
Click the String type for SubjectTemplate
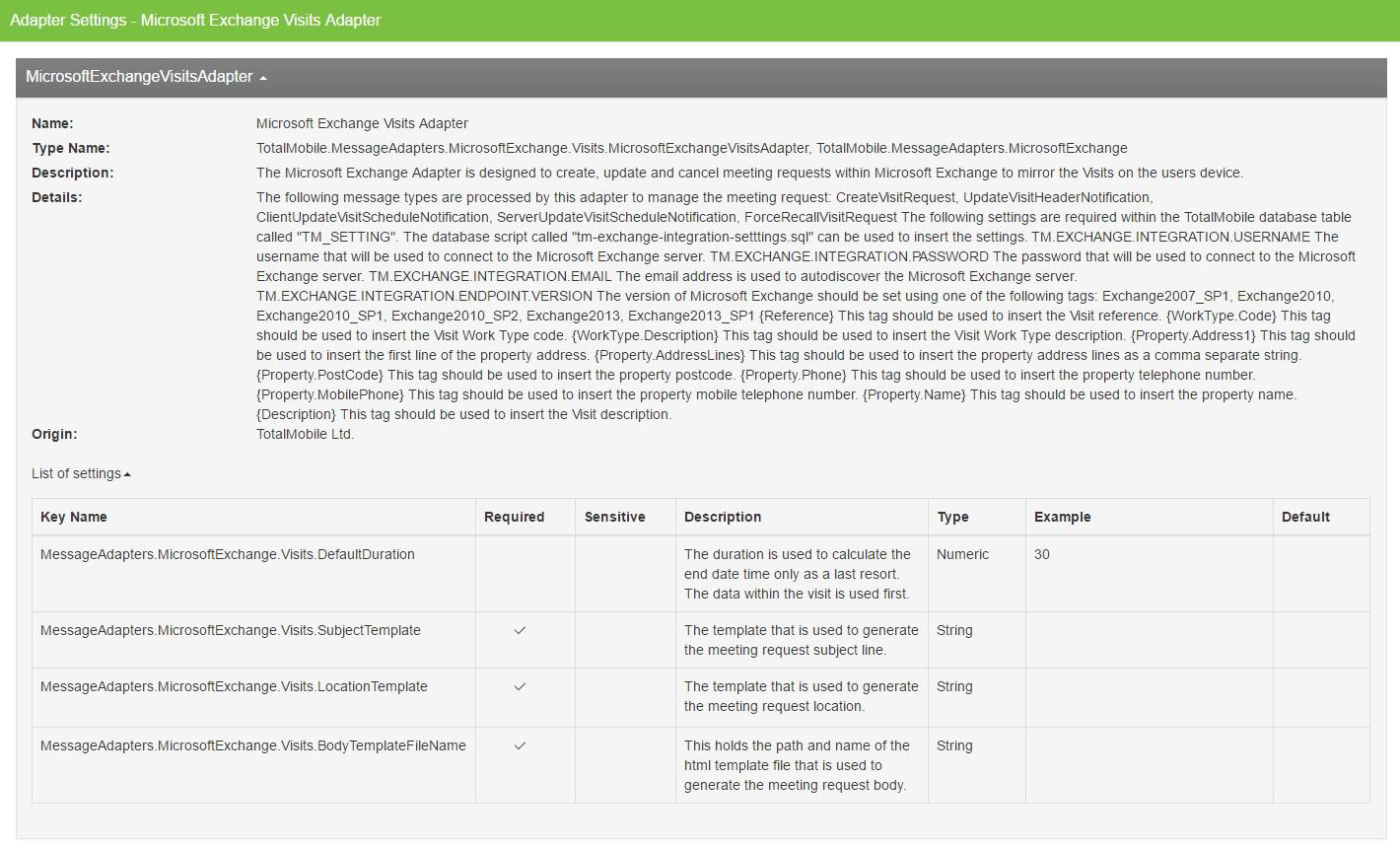click(x=954, y=630)
